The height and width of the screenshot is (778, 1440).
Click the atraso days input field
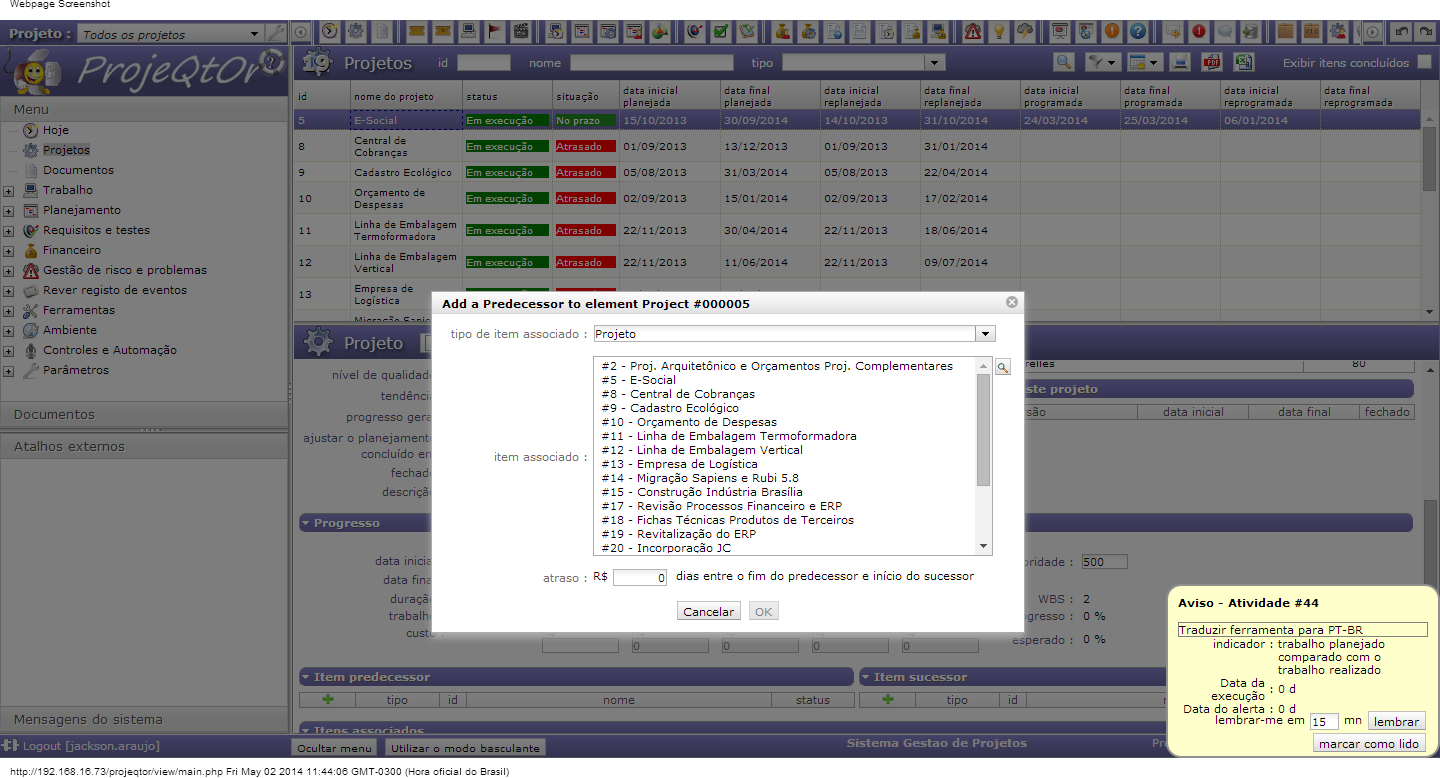tap(640, 578)
